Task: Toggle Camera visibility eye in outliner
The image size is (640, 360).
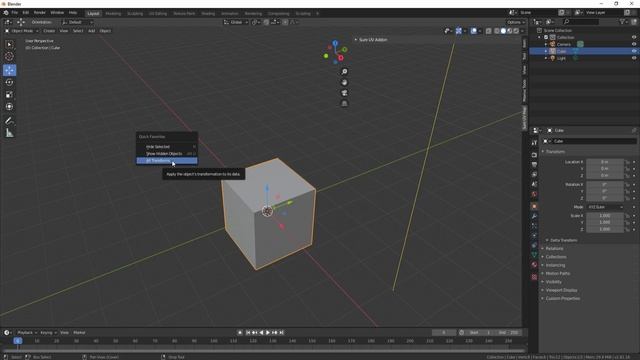Action: pos(634,44)
